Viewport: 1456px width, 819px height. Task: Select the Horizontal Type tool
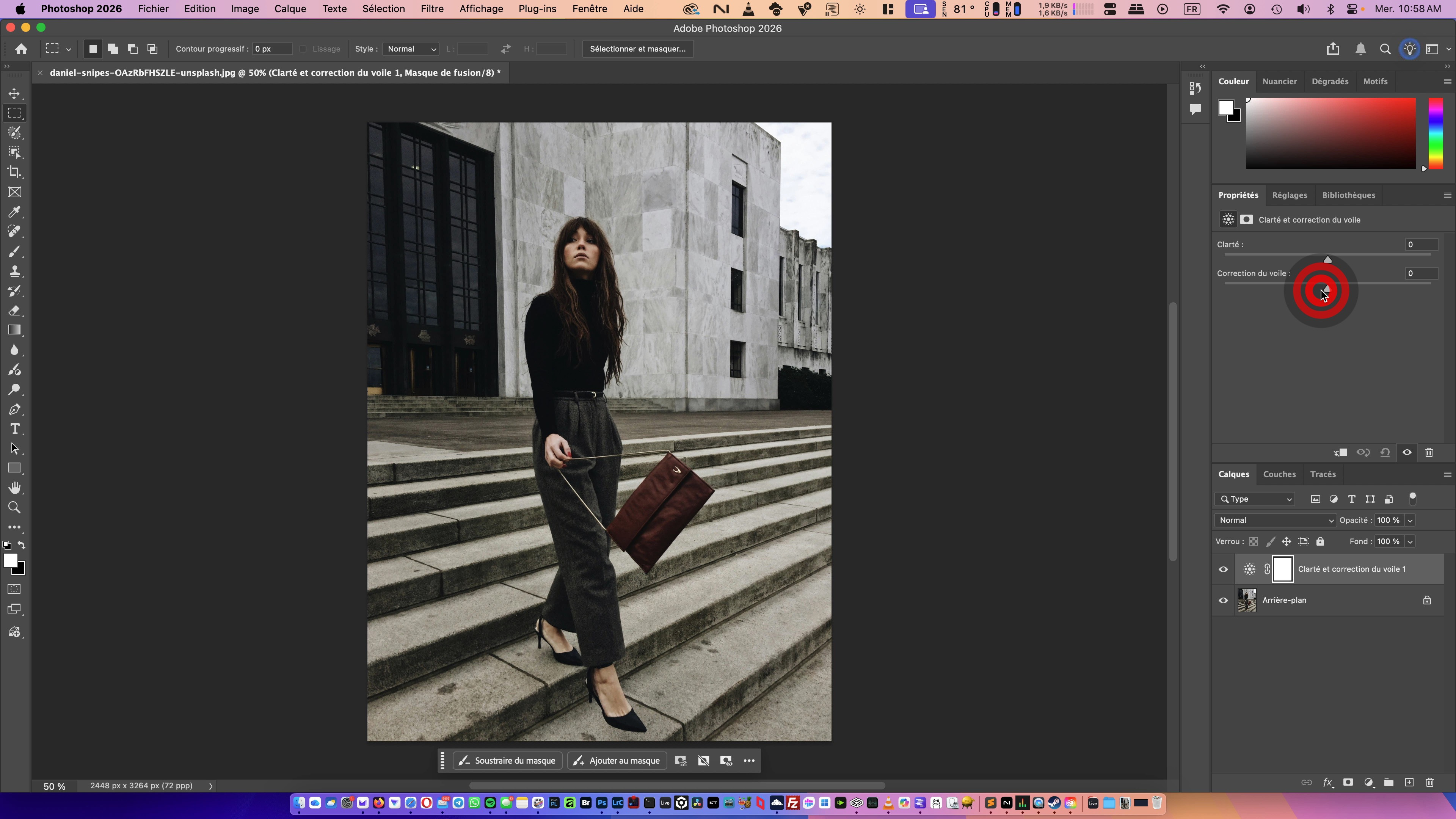tap(15, 429)
